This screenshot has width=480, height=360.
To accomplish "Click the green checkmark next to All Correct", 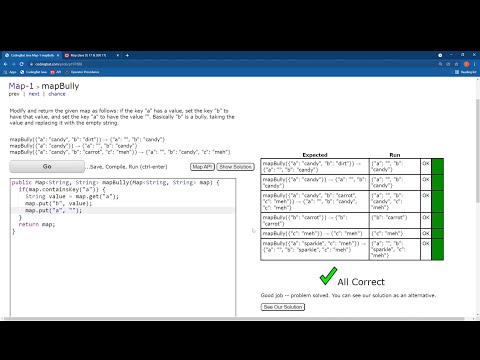I will tap(328, 276).
